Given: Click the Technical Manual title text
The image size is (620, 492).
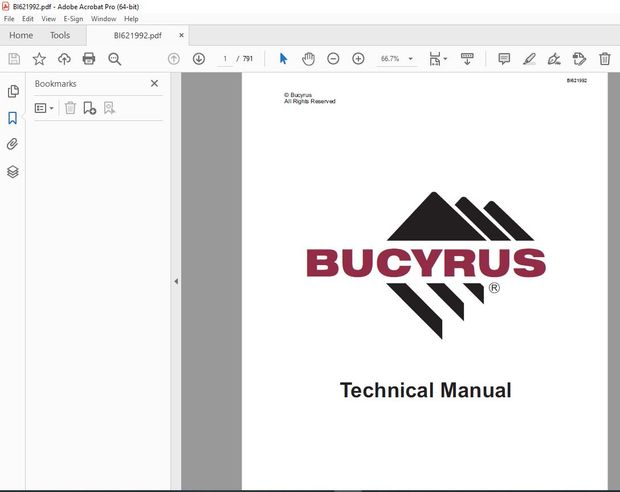Looking at the screenshot, I should pyautogui.click(x=425, y=390).
